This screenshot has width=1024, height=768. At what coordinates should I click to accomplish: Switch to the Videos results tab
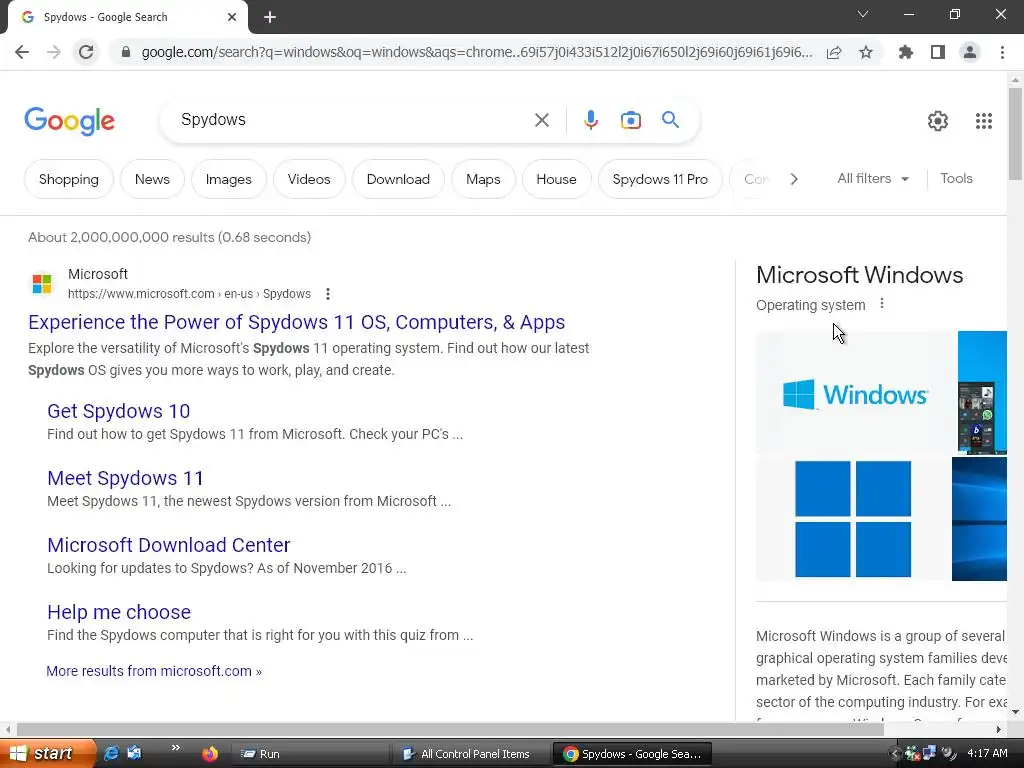(x=309, y=179)
